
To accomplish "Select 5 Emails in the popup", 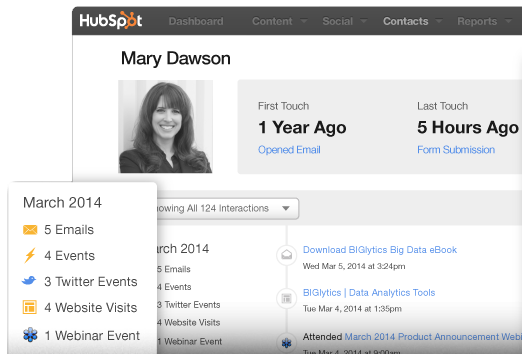I will click(x=69, y=230).
